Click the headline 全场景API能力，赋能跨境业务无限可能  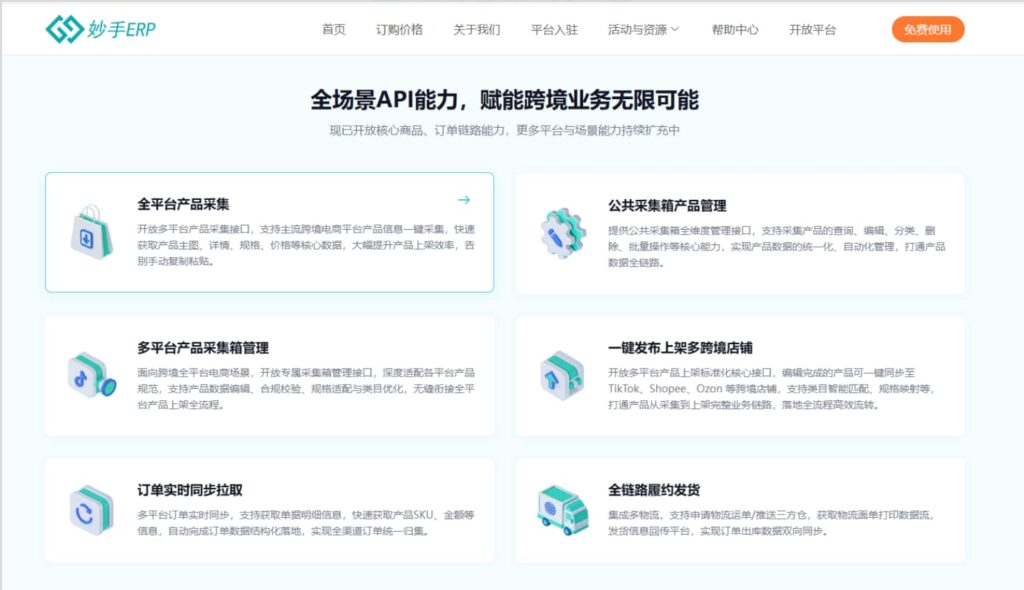(504, 100)
